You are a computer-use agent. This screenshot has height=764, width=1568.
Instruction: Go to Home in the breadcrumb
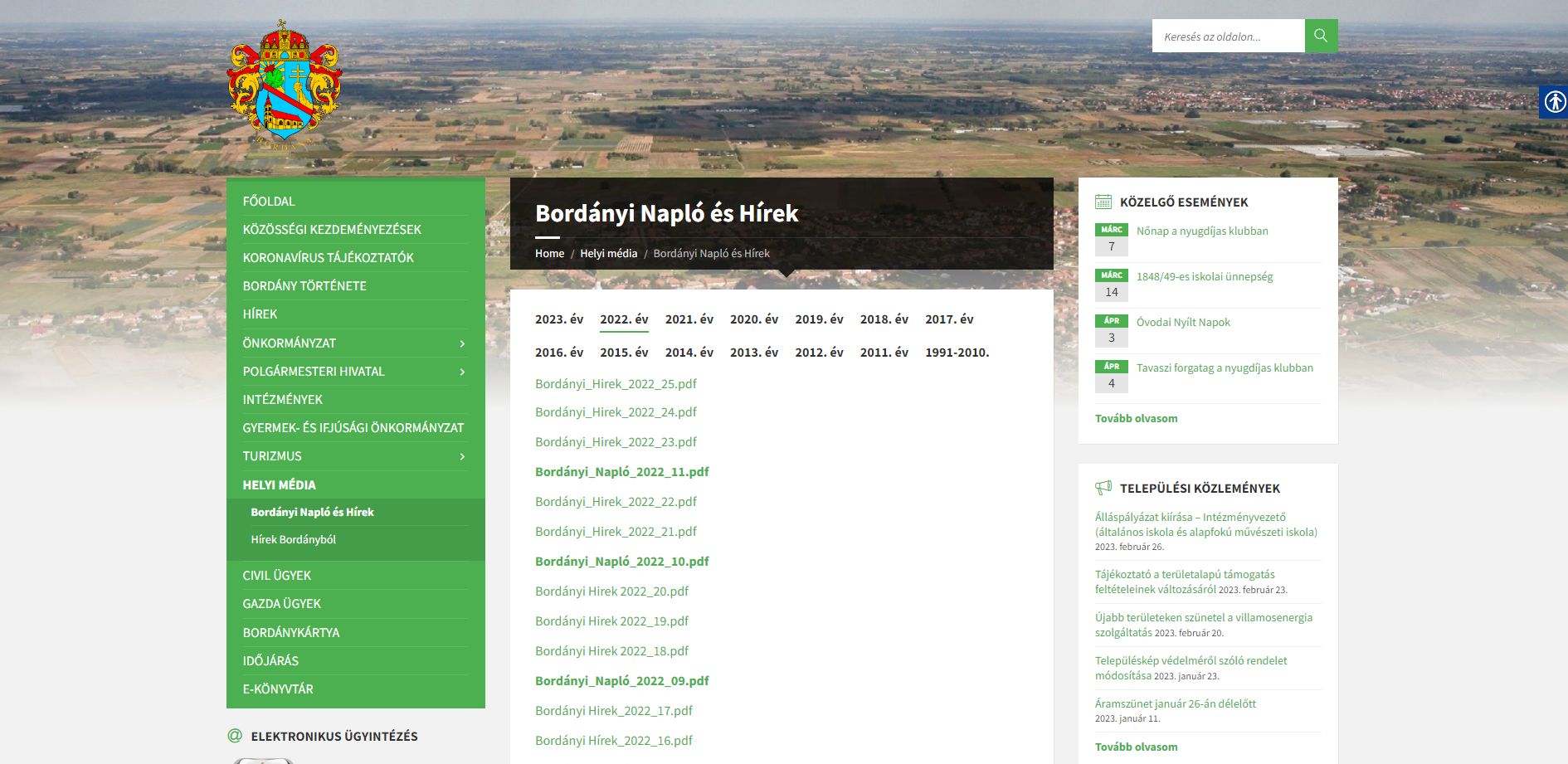click(549, 253)
